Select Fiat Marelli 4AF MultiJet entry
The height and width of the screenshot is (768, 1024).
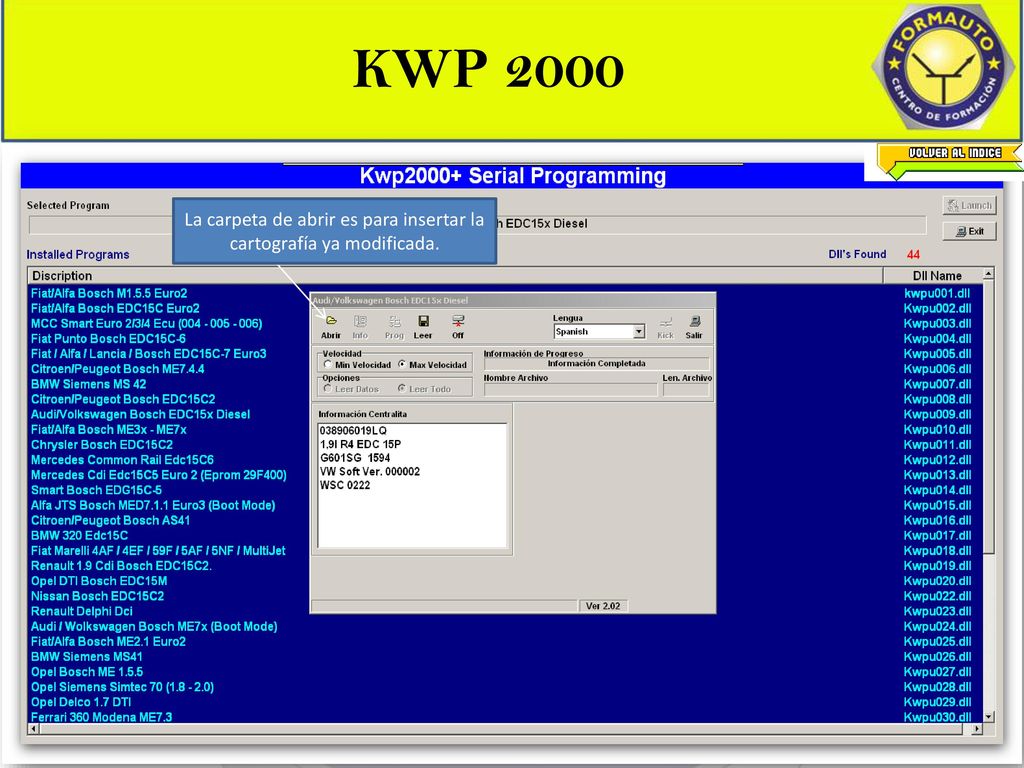[x=158, y=551]
